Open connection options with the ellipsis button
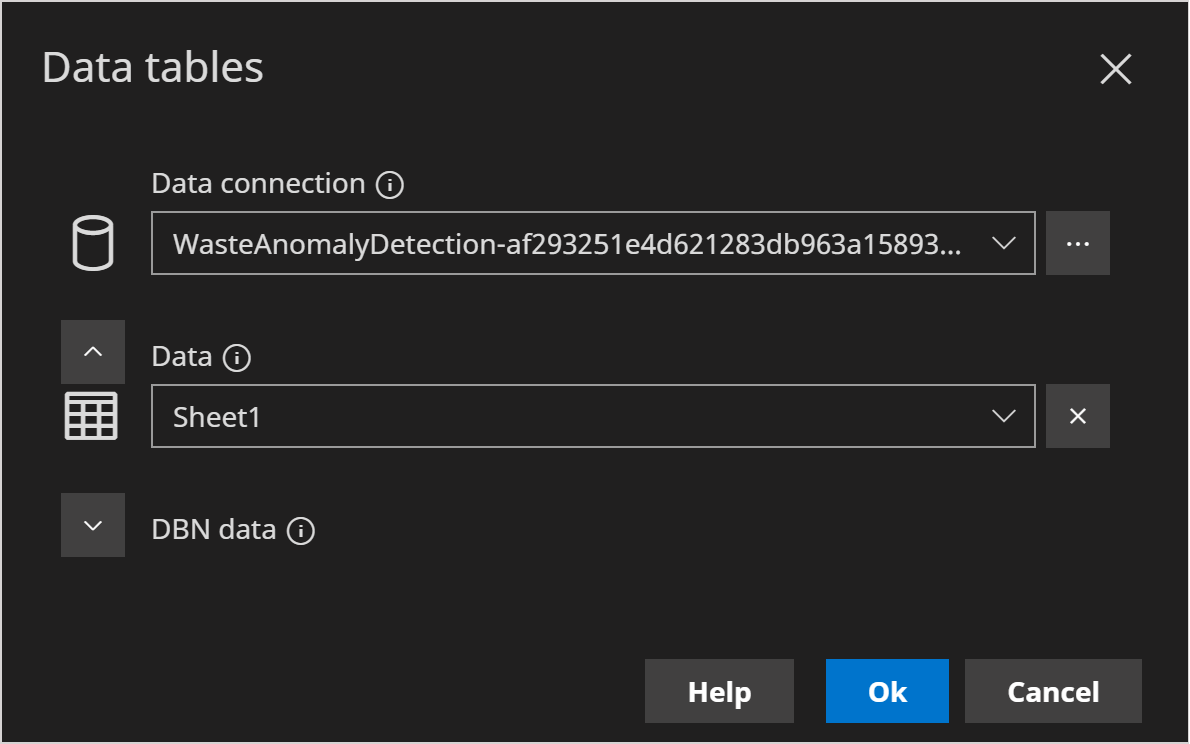The height and width of the screenshot is (744, 1190). 1078,242
